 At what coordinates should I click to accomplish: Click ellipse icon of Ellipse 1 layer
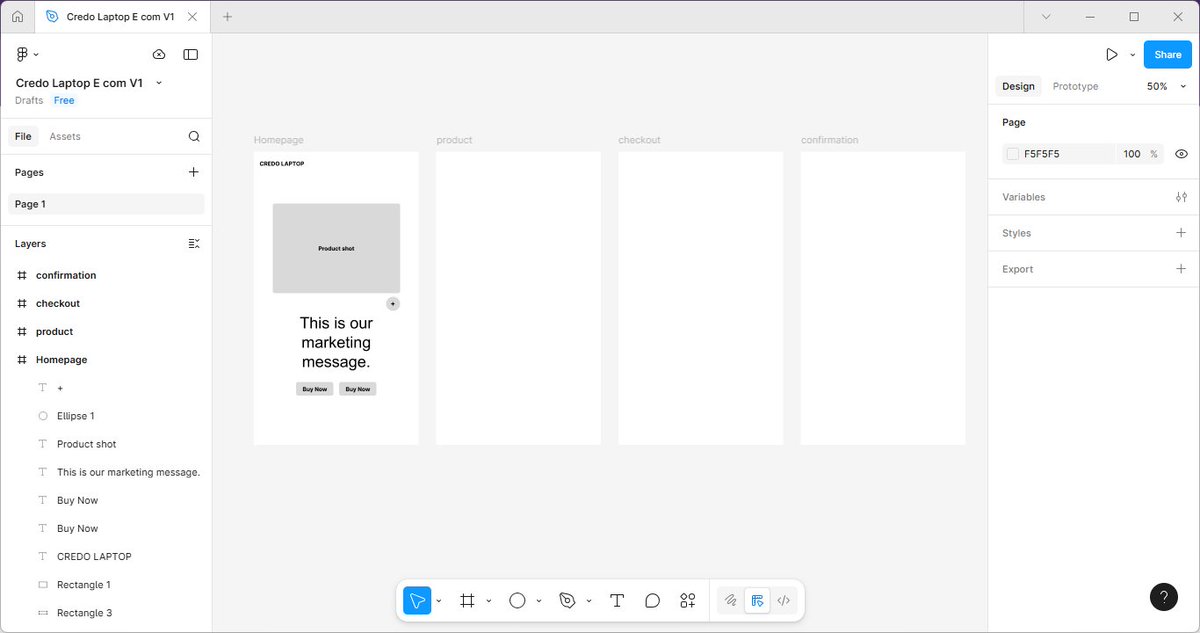pyautogui.click(x=43, y=416)
